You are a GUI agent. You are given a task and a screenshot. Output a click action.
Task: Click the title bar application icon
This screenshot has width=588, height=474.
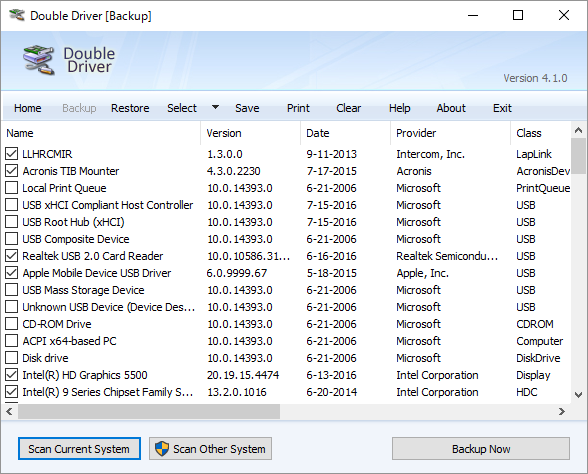[17, 15]
